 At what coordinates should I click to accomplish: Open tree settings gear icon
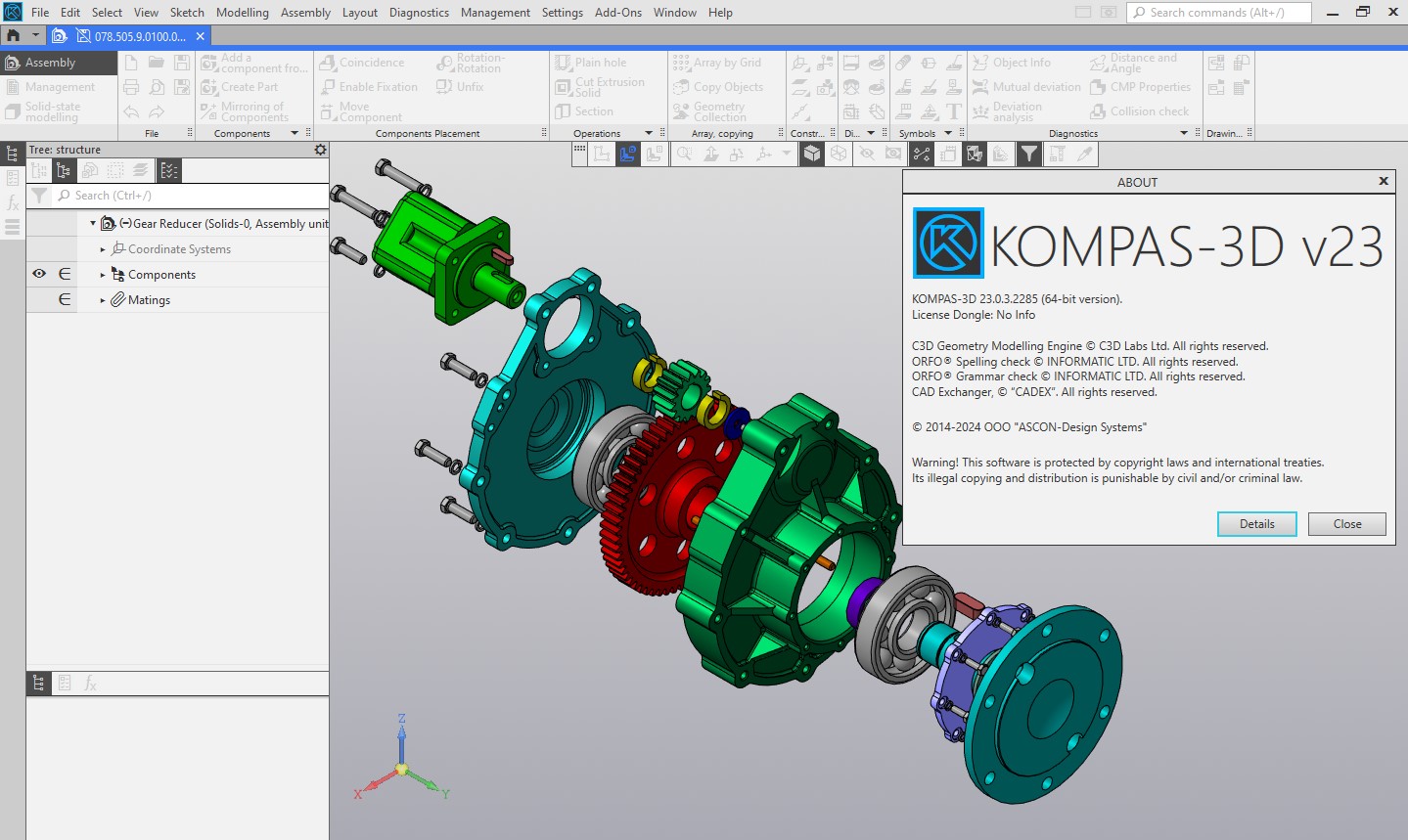320,150
